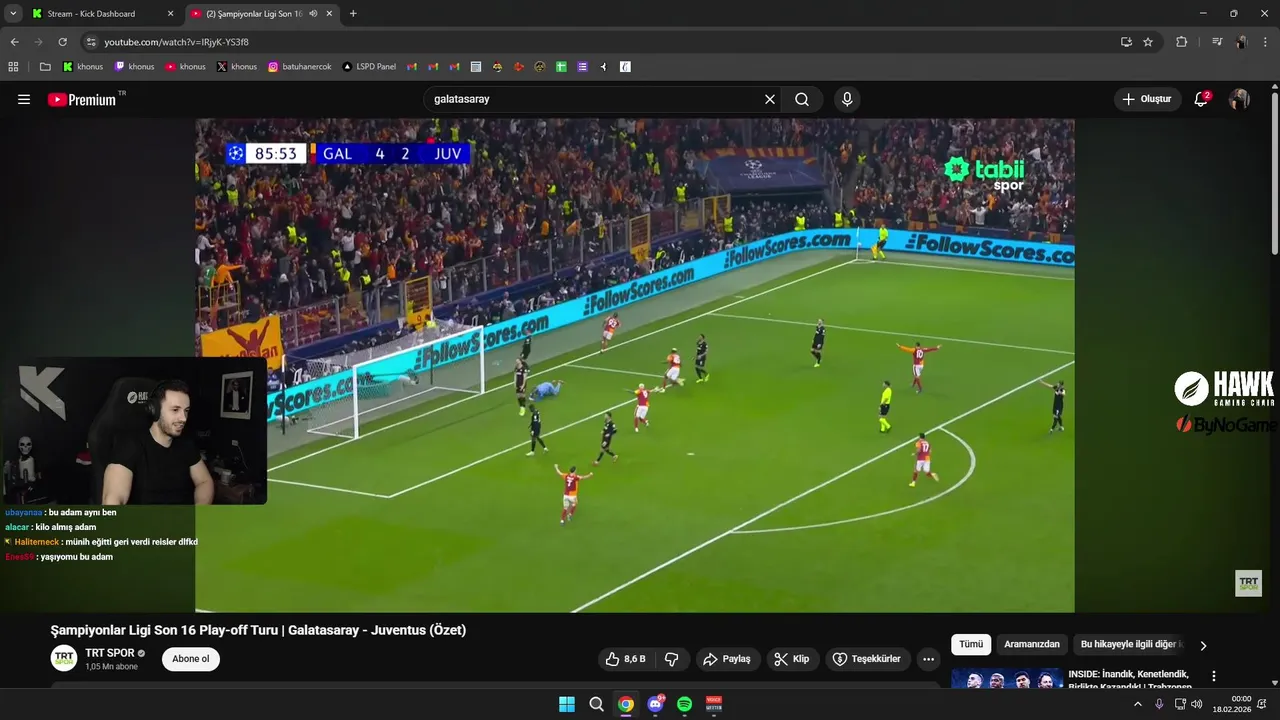Open the YouTube khonus bookmark

186,67
